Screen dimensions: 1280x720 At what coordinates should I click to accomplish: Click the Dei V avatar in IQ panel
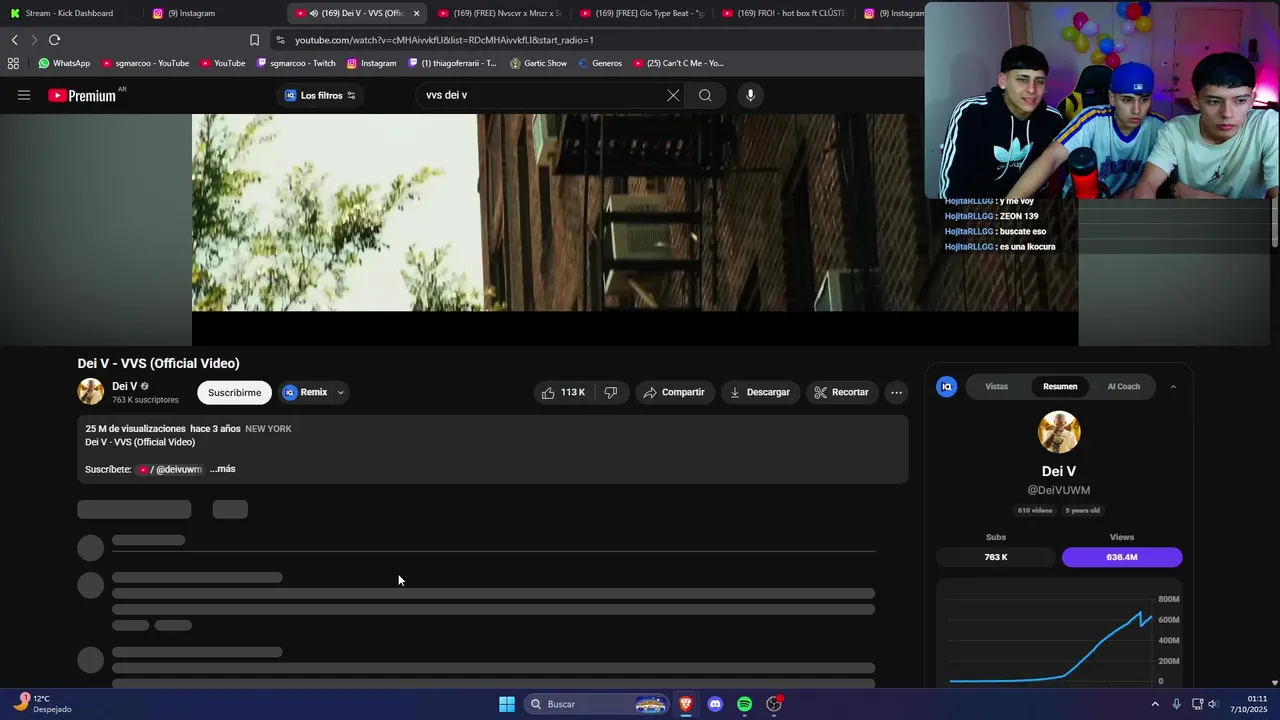click(x=1059, y=432)
